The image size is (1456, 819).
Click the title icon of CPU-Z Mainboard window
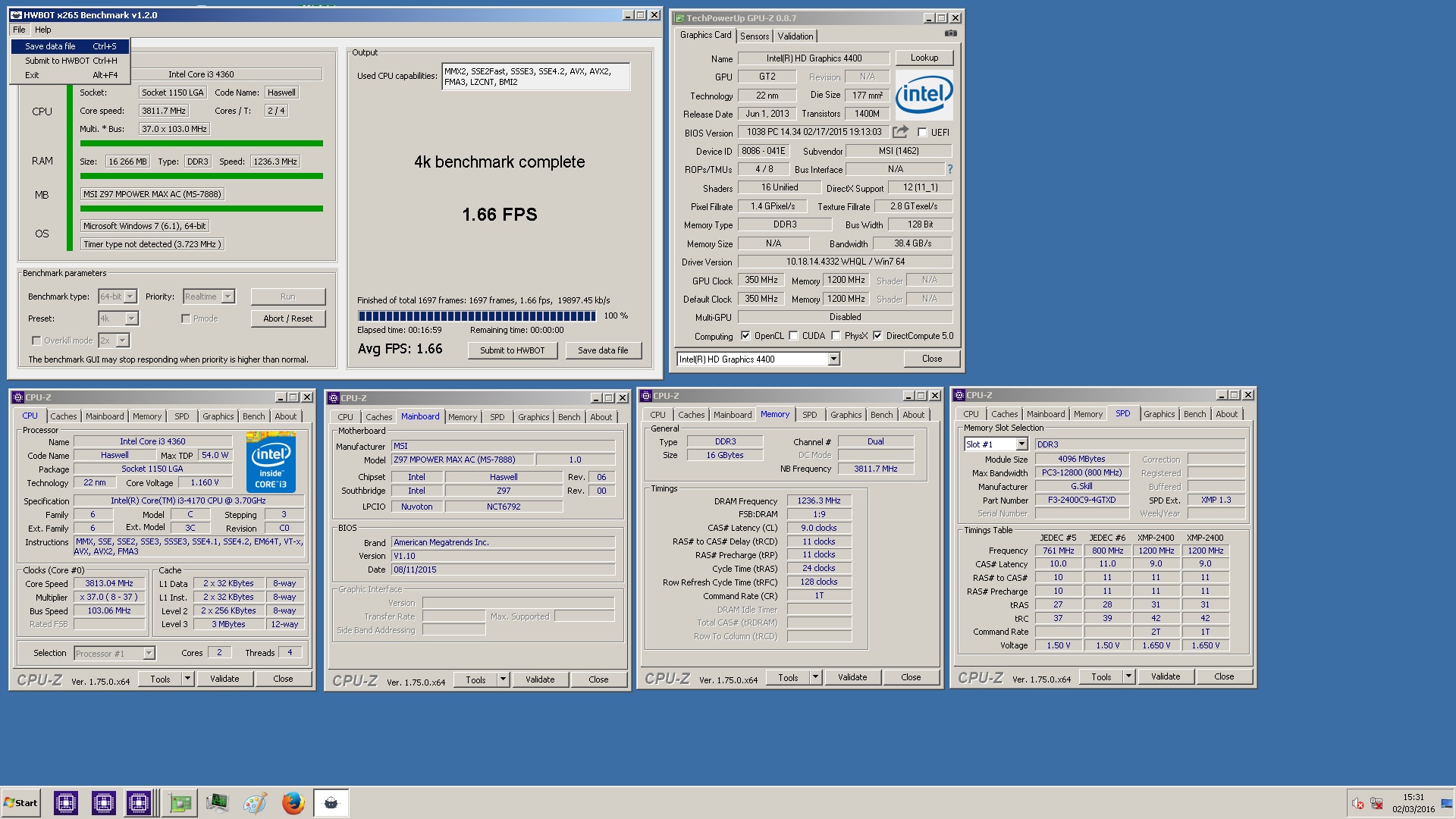[x=333, y=398]
